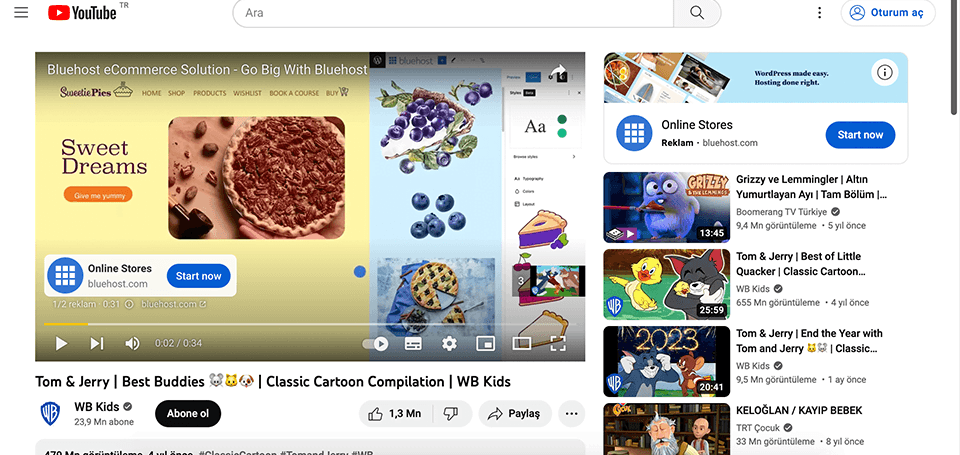
Task: Open Grizzy ve Lemmingler video thumbnail
Action: pos(667,208)
